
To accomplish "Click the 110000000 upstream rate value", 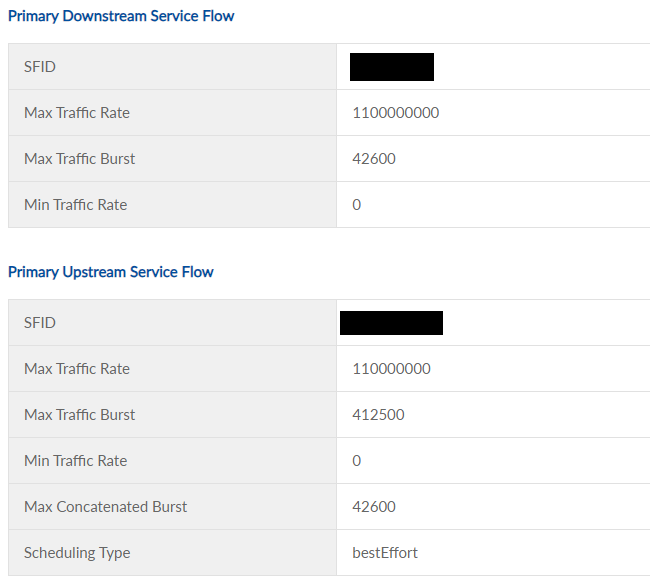I will (x=392, y=369).
